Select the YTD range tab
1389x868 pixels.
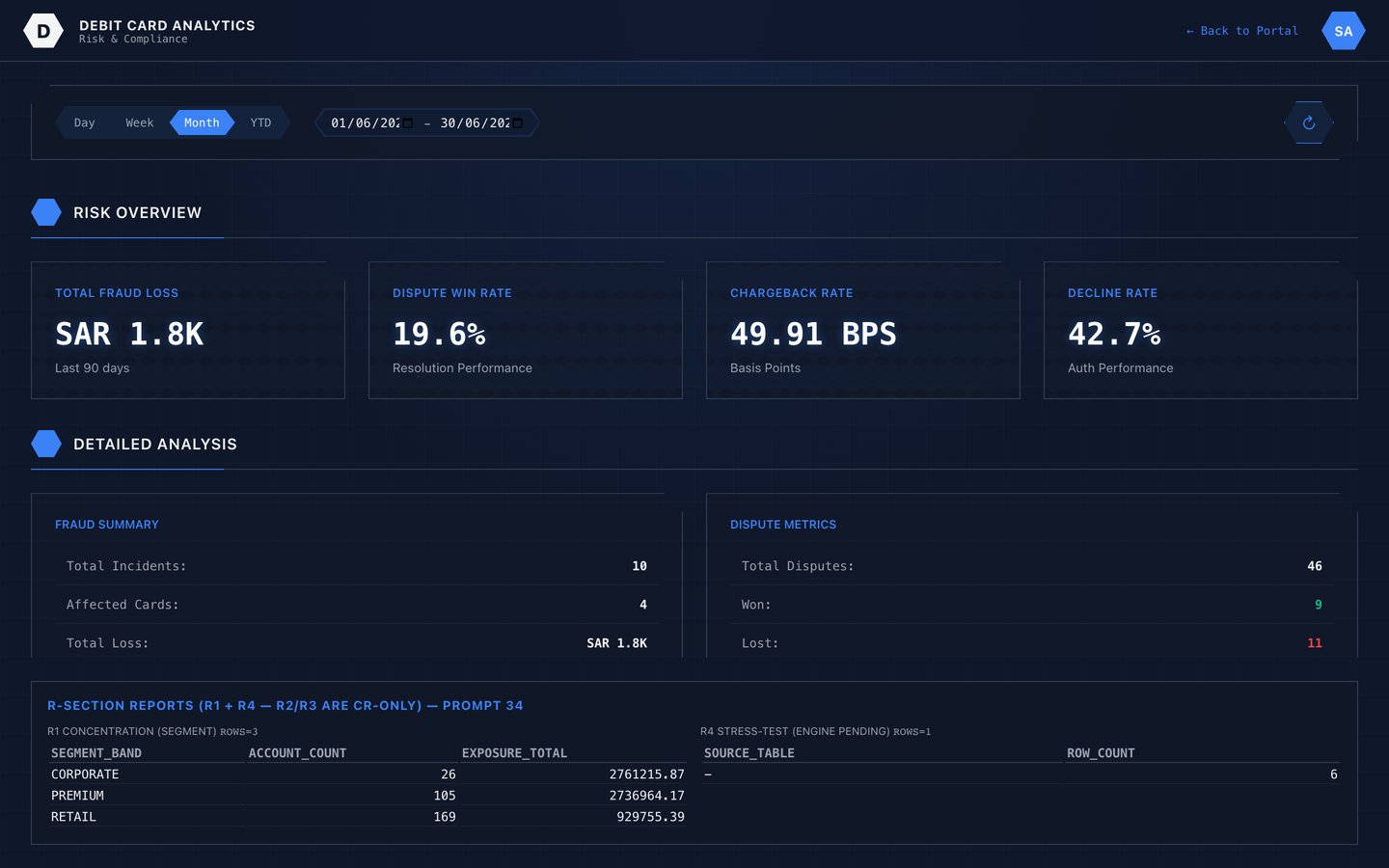(x=260, y=122)
